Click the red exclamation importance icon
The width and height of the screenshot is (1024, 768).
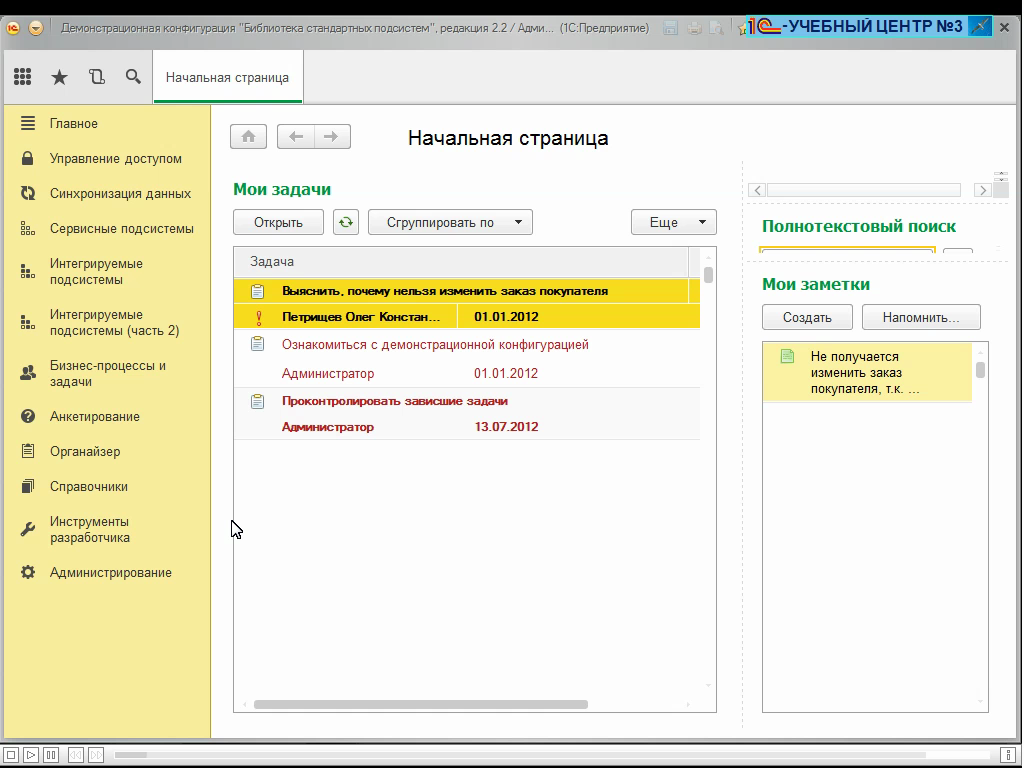coord(259,317)
